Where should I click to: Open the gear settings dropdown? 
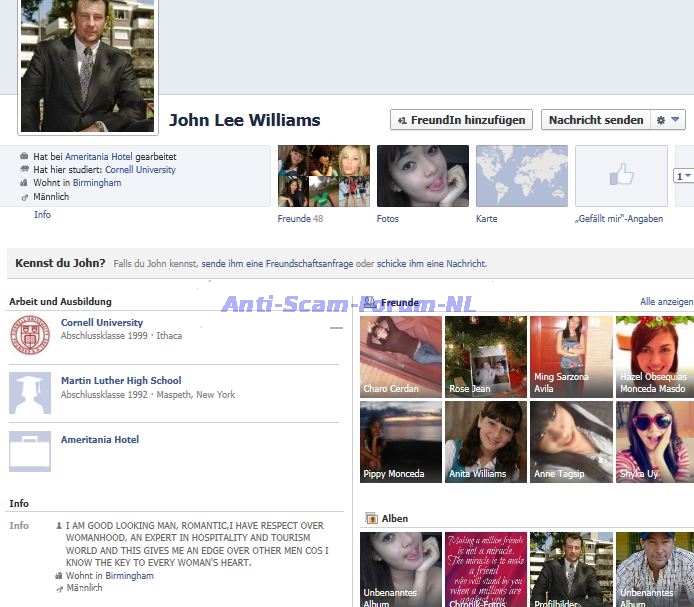(667, 120)
